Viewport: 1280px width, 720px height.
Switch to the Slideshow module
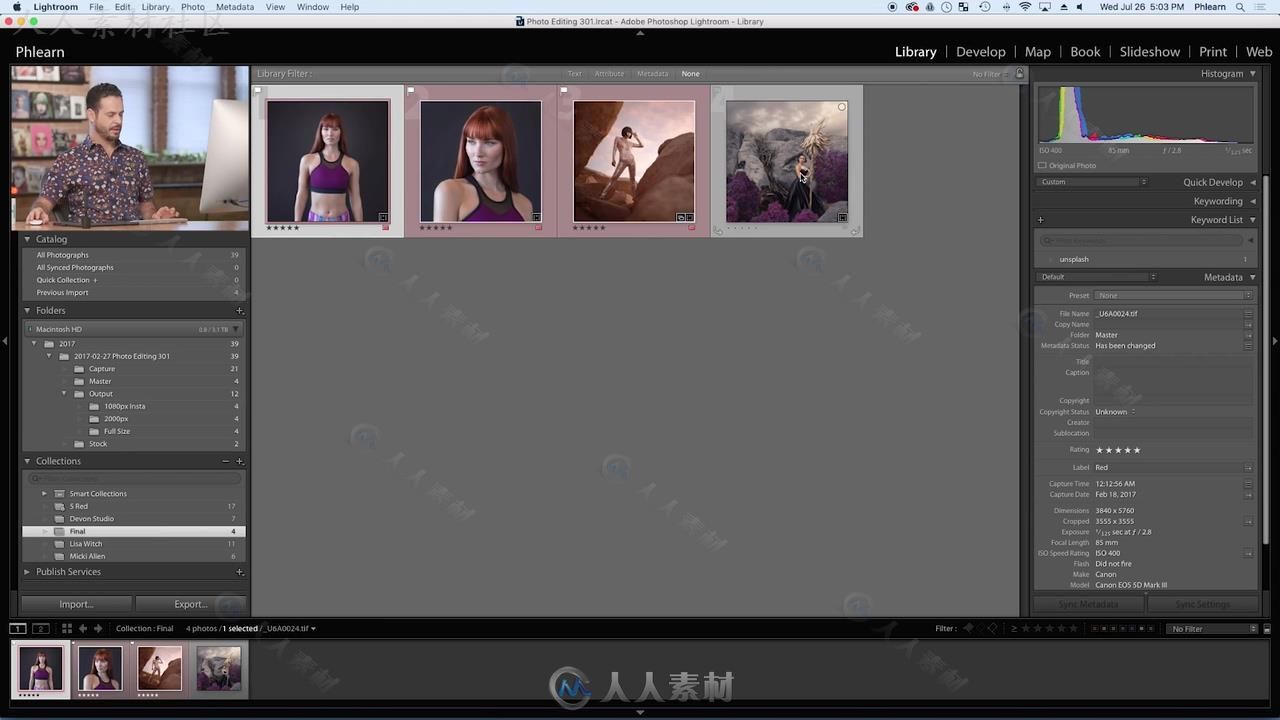(x=1149, y=52)
